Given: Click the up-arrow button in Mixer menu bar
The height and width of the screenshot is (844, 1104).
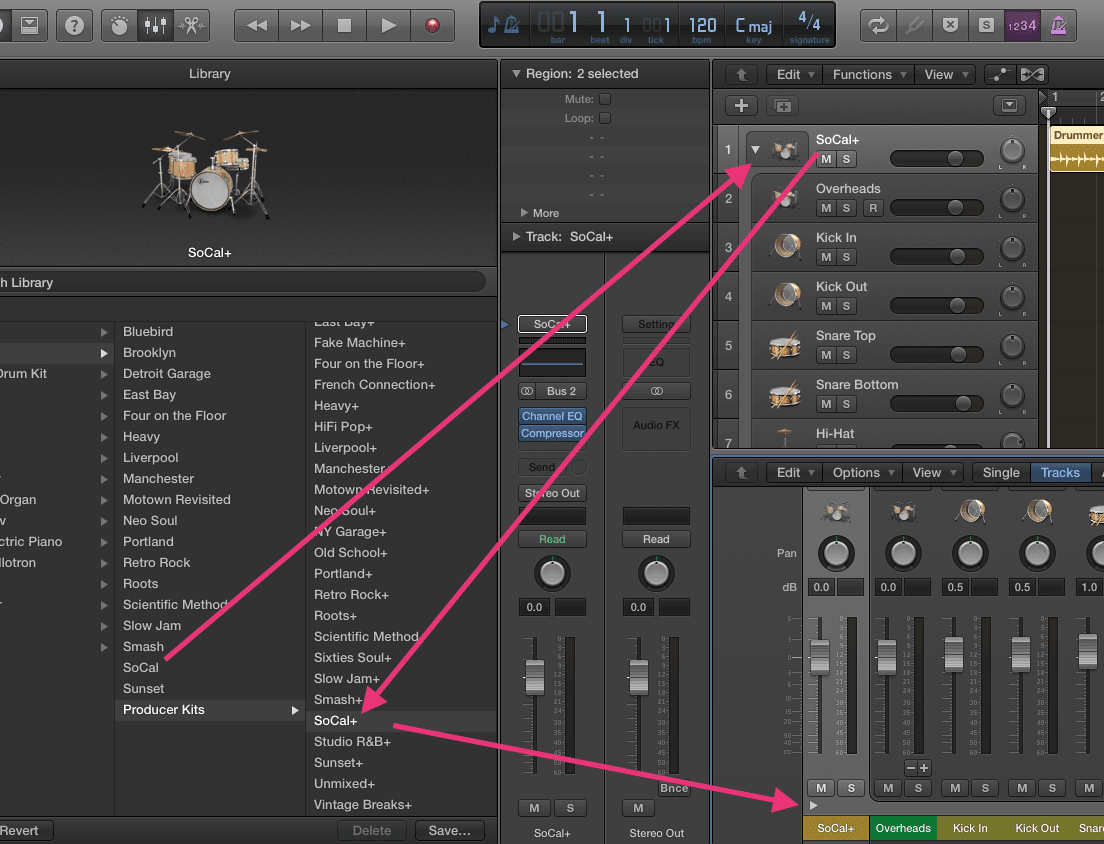Looking at the screenshot, I should coord(741,472).
